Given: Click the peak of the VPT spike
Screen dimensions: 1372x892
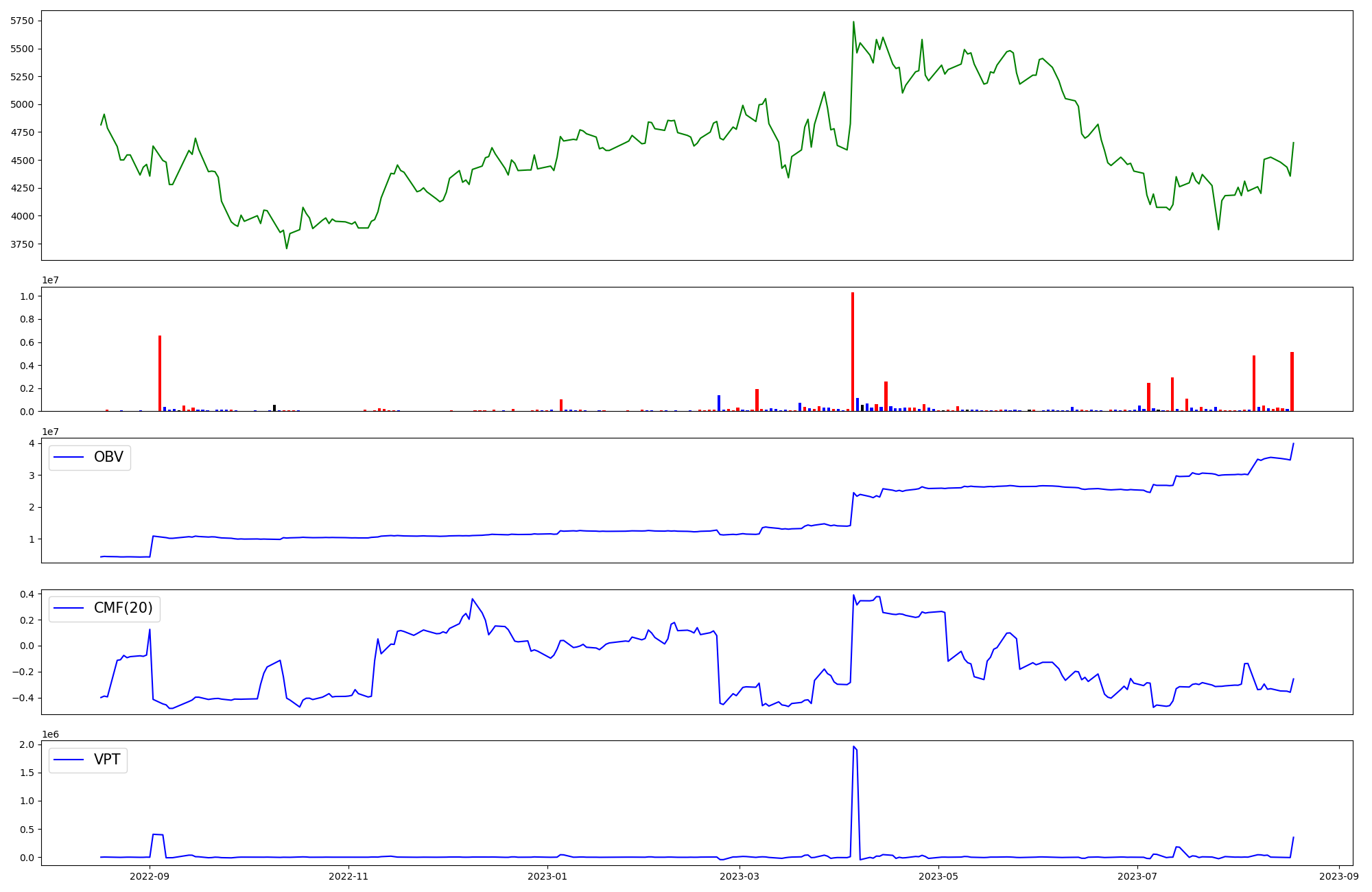Looking at the screenshot, I should click(x=853, y=747).
